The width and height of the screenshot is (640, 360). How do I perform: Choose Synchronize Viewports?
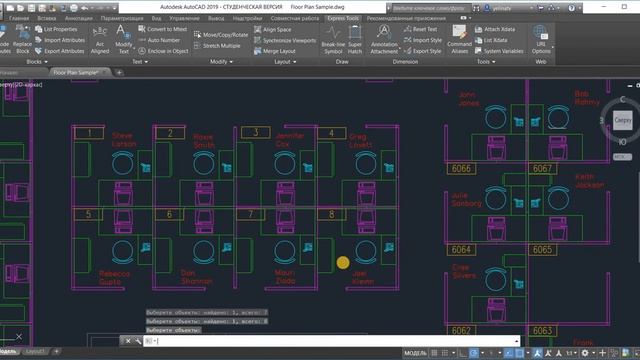click(x=285, y=40)
